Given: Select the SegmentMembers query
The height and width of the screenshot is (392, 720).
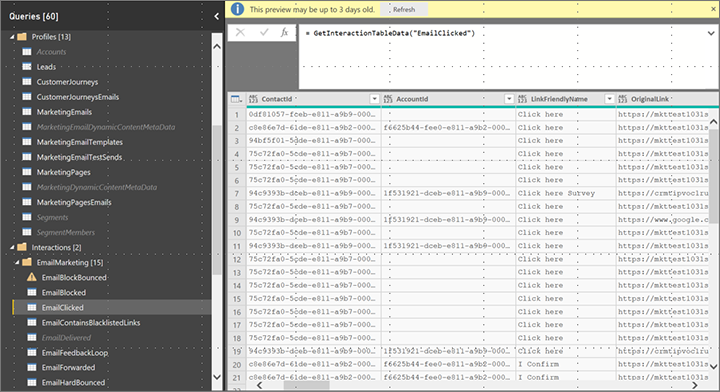Looking at the screenshot, I should 66,232.
